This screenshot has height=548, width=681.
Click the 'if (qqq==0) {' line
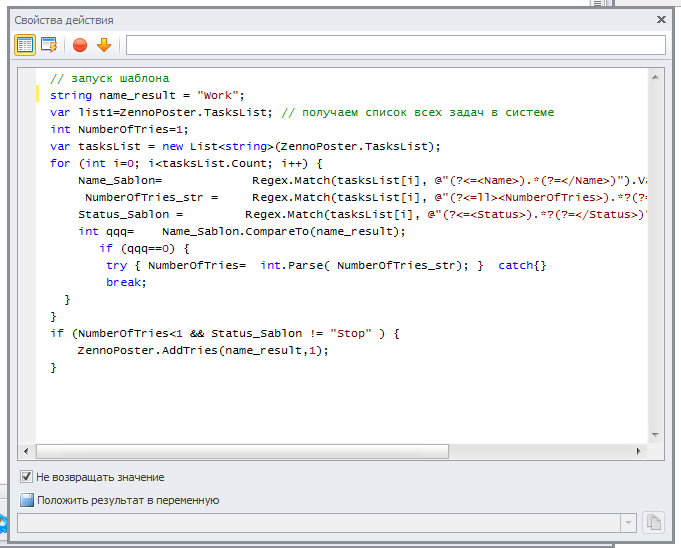[x=144, y=248]
